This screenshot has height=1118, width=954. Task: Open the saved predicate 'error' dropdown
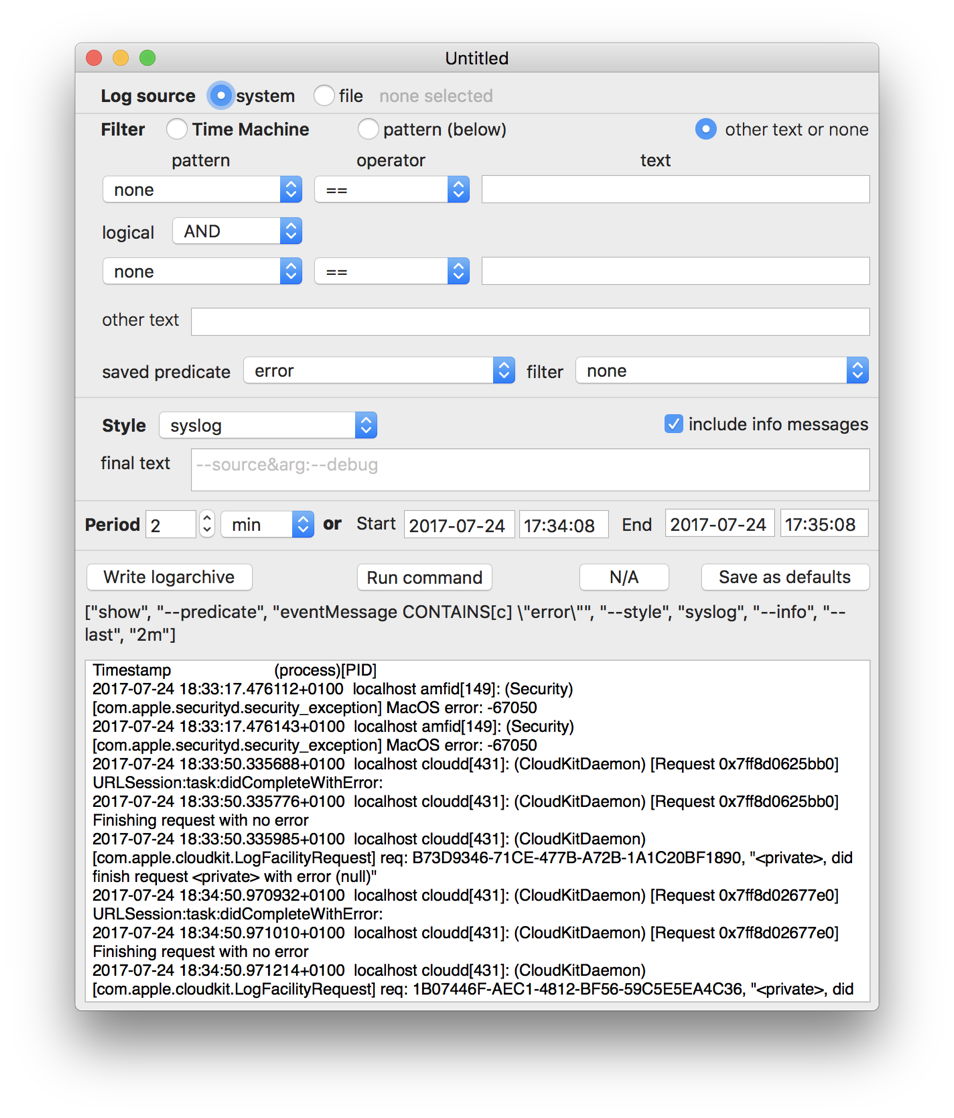(379, 371)
